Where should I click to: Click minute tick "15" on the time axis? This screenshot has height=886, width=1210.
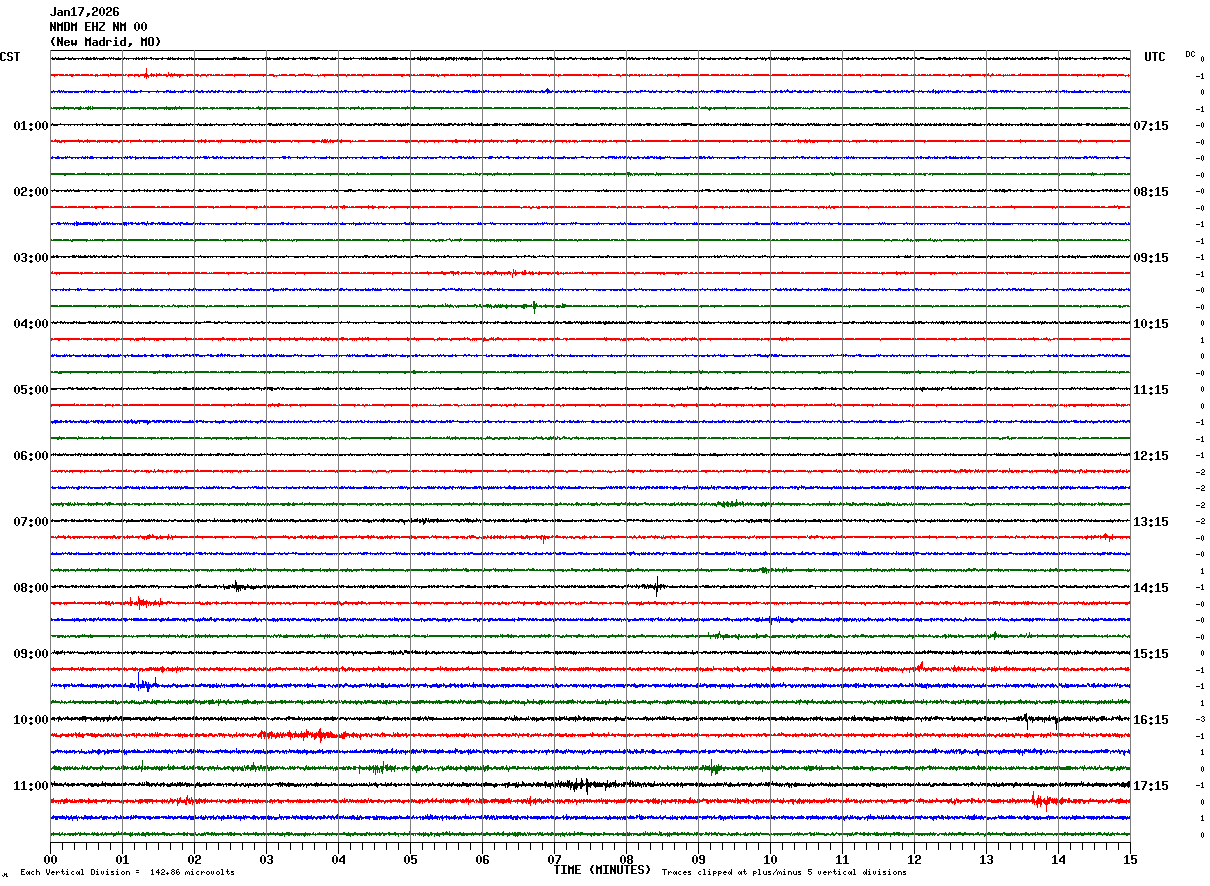(x=1130, y=858)
